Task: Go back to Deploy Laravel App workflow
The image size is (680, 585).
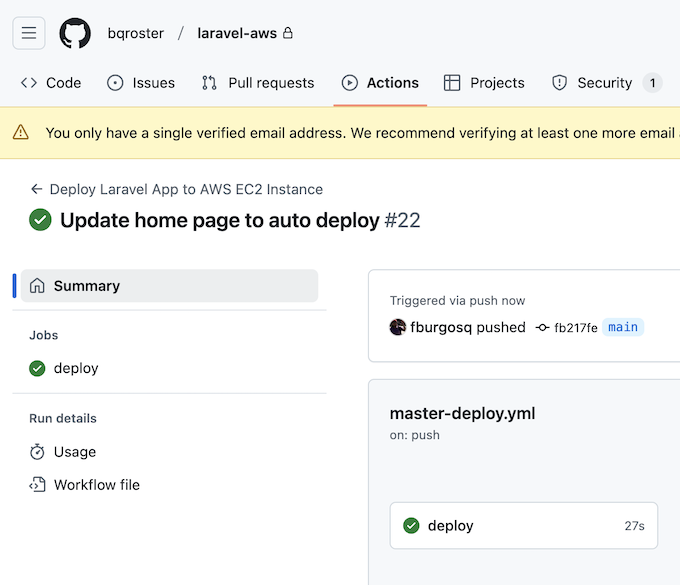Action: click(x=186, y=190)
